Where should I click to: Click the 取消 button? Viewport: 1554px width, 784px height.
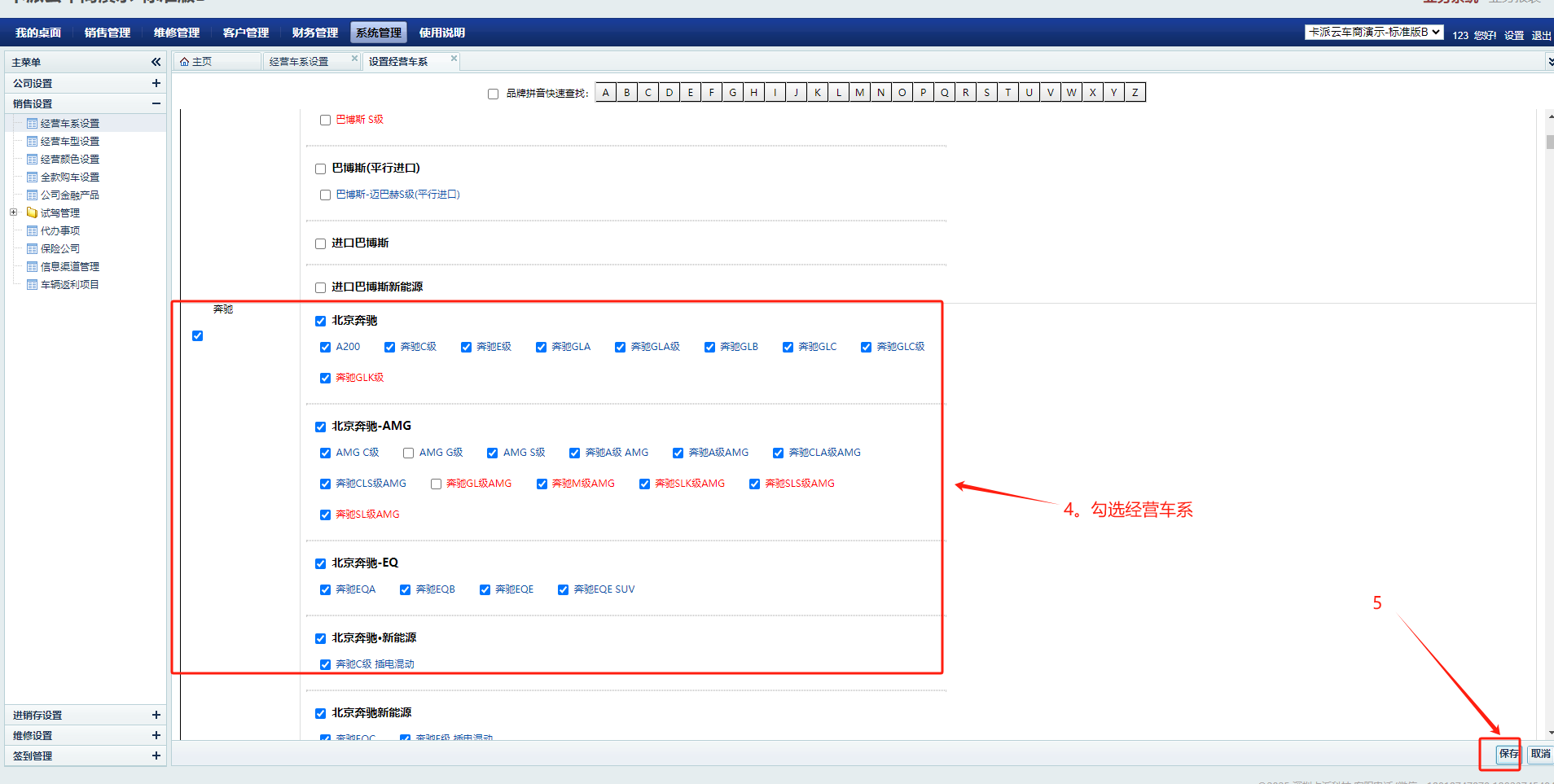point(1540,754)
